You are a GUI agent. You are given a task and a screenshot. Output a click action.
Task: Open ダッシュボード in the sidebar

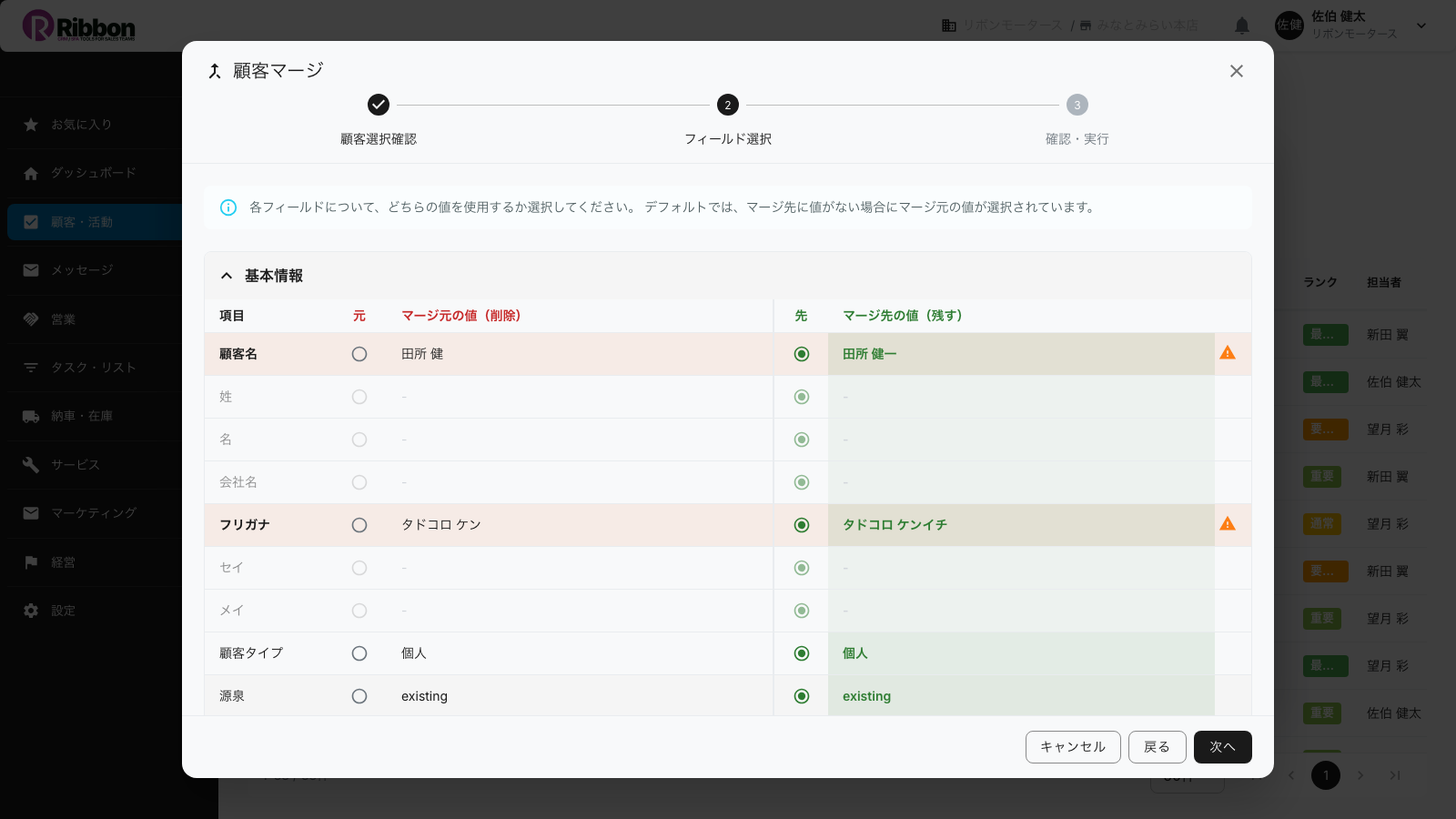(95, 173)
